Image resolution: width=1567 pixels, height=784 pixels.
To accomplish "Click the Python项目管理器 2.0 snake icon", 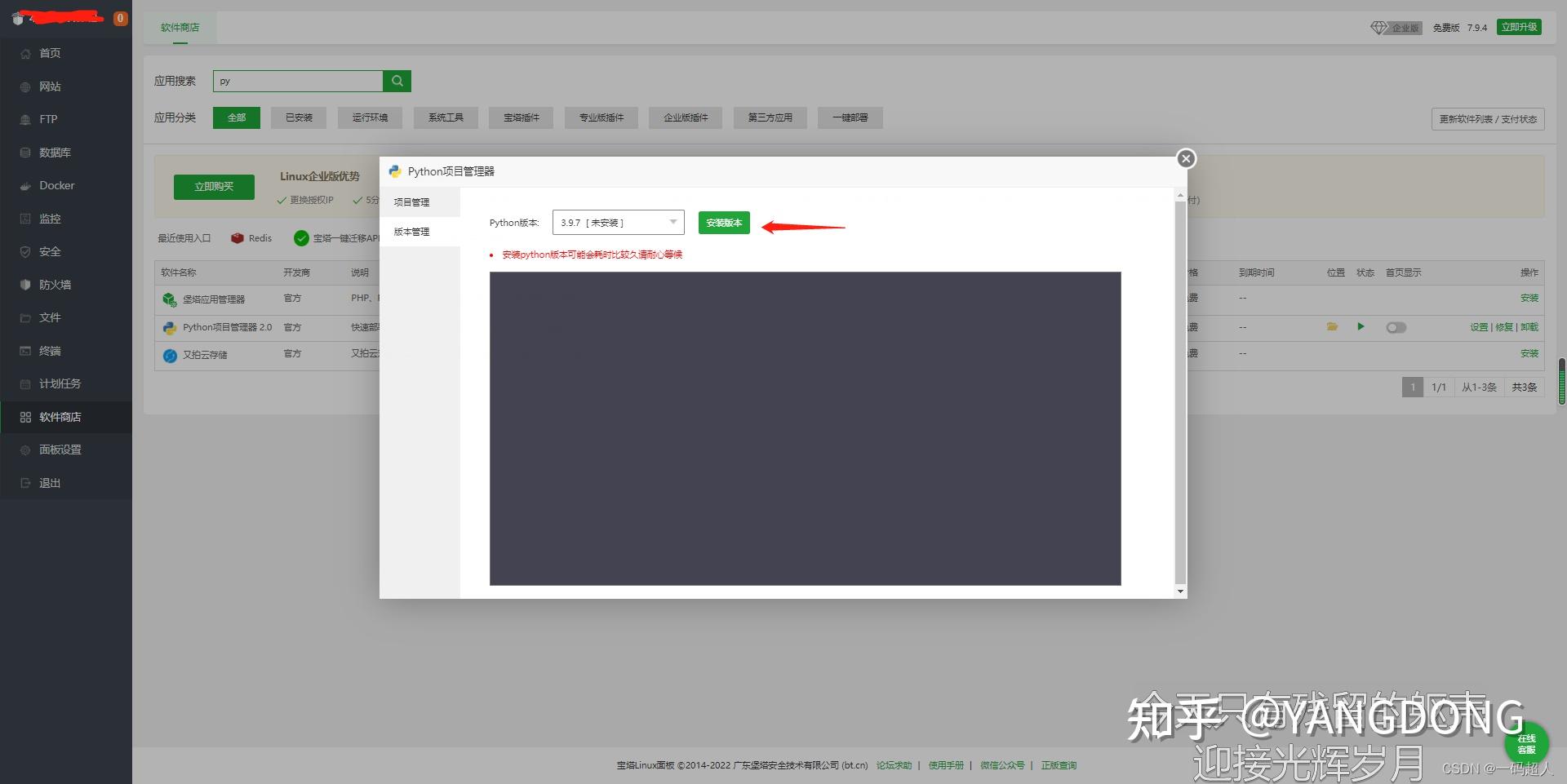I will (x=170, y=327).
